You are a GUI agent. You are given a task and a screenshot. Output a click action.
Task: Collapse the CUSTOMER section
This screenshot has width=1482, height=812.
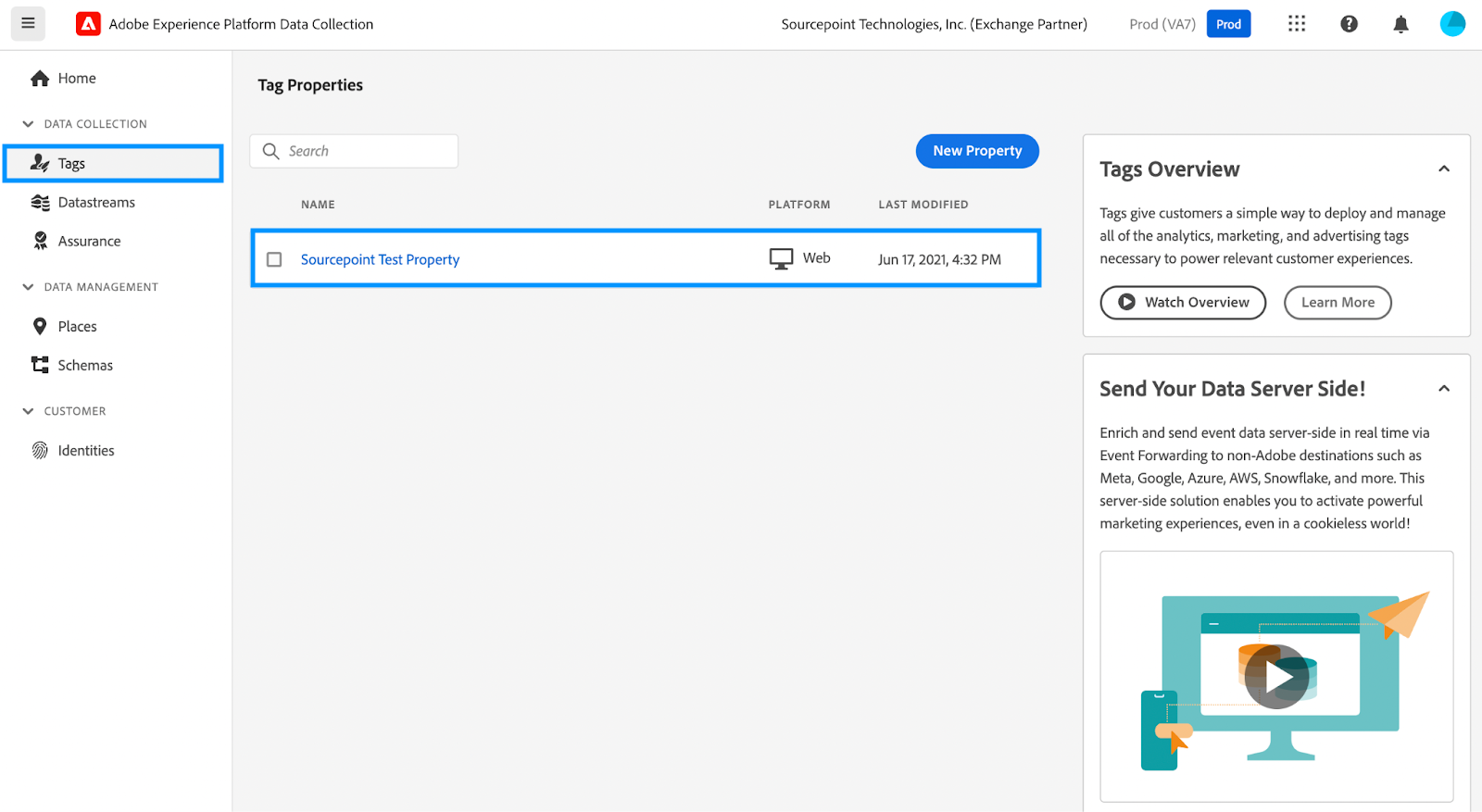28,411
